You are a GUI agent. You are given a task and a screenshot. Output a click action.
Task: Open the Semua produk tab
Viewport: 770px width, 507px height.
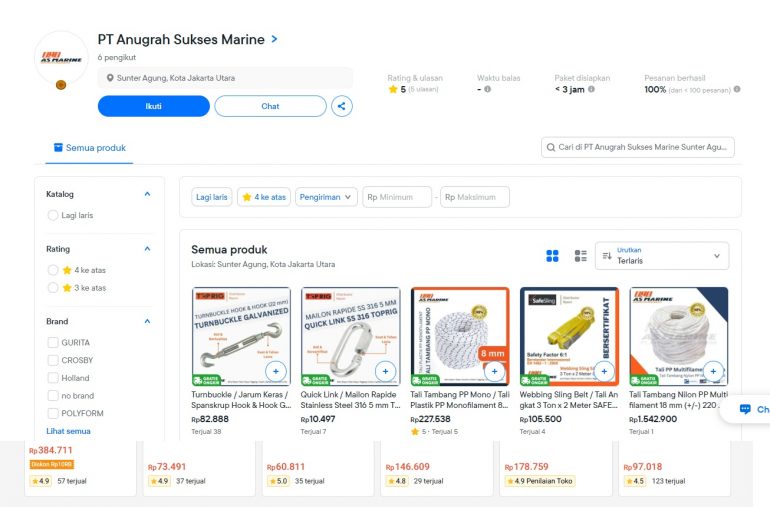coord(90,148)
